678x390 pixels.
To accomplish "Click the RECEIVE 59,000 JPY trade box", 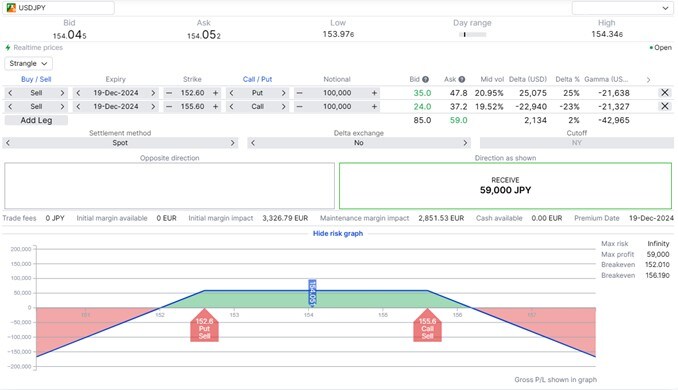I will pyautogui.click(x=505, y=186).
